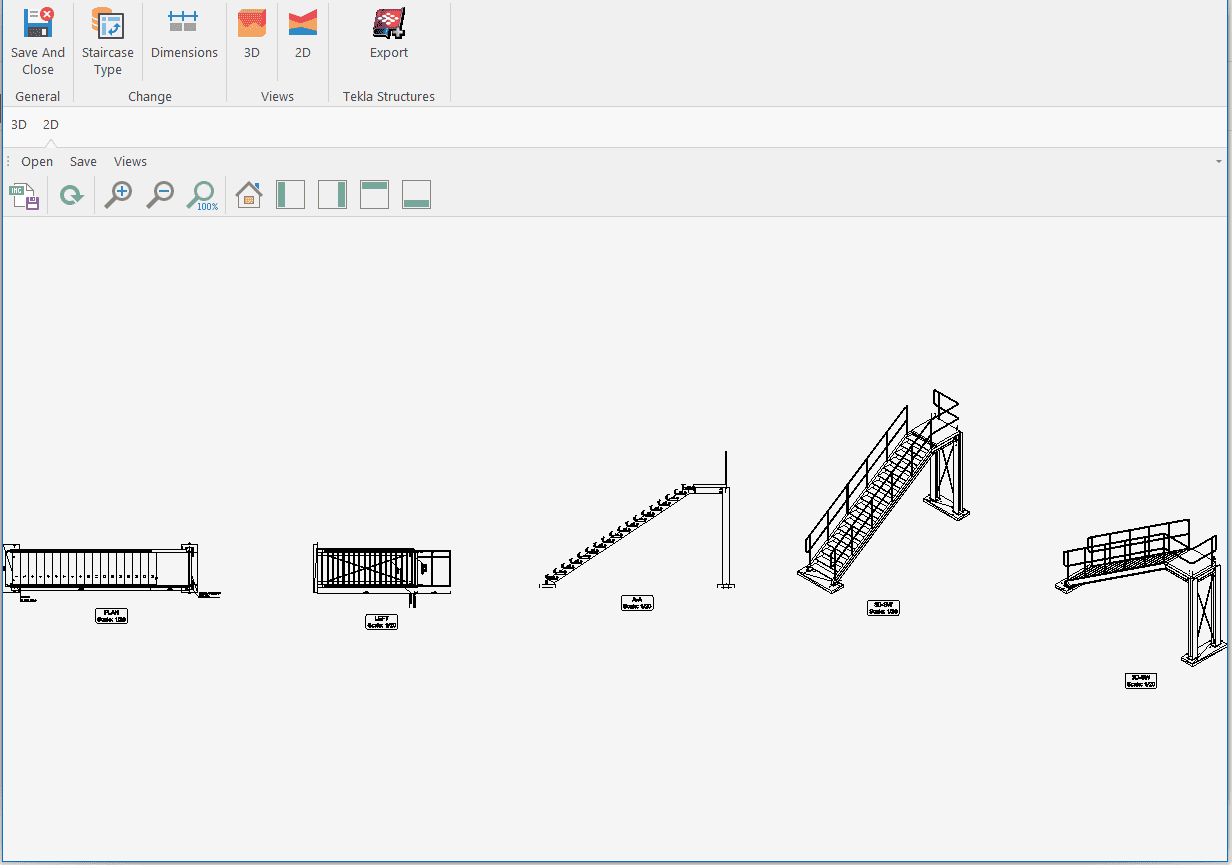The height and width of the screenshot is (865, 1232).
Task: Expand the toolbar options dropdown arrow
Action: pos(1218,162)
